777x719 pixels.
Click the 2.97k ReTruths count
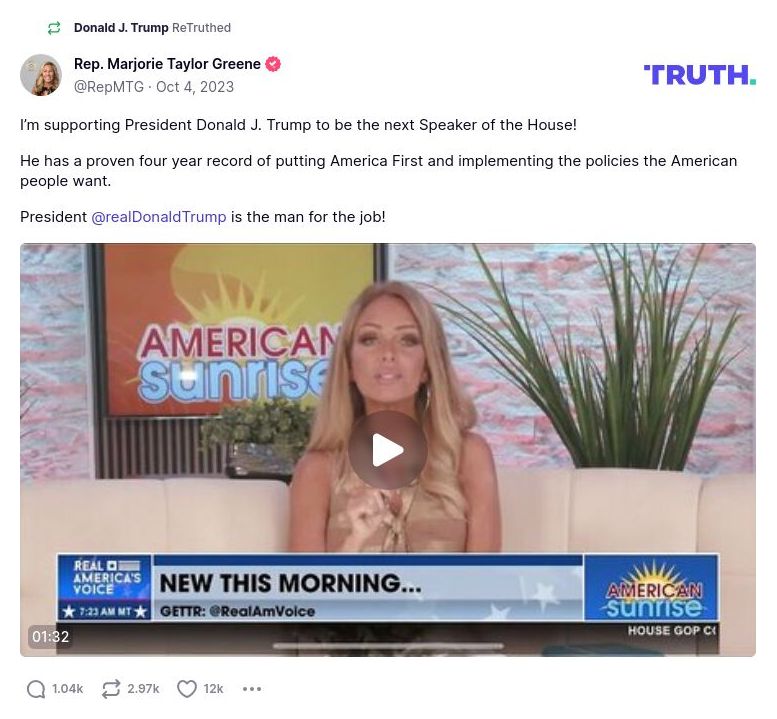143,689
